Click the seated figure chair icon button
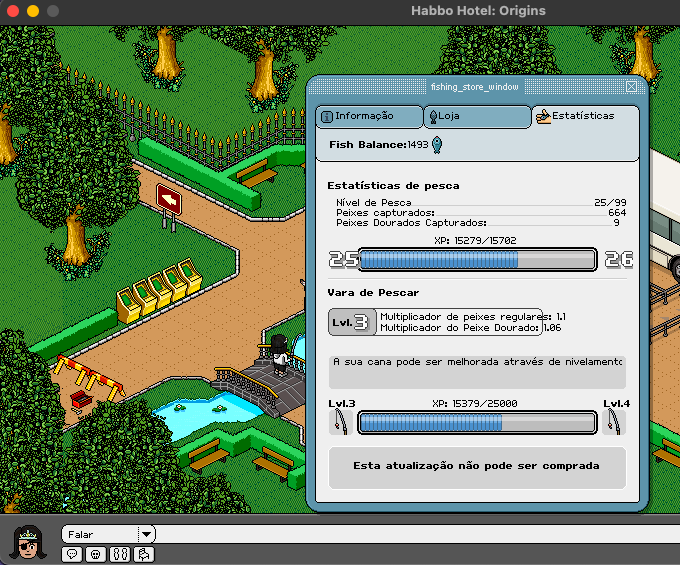Viewport: 680px width, 565px height. pyautogui.click(x=144, y=554)
